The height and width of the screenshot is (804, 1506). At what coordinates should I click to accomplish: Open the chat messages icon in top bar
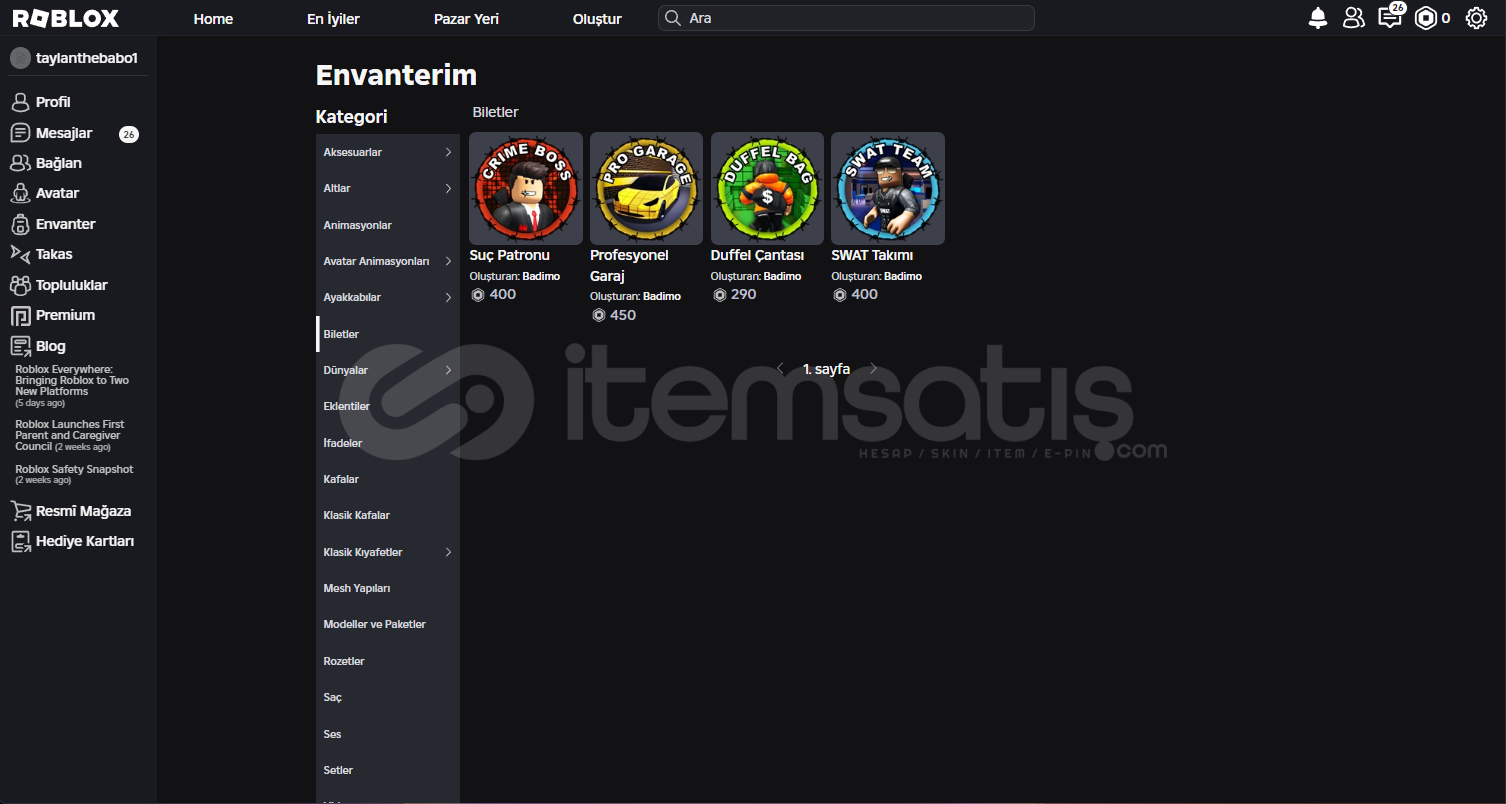coord(1389,18)
